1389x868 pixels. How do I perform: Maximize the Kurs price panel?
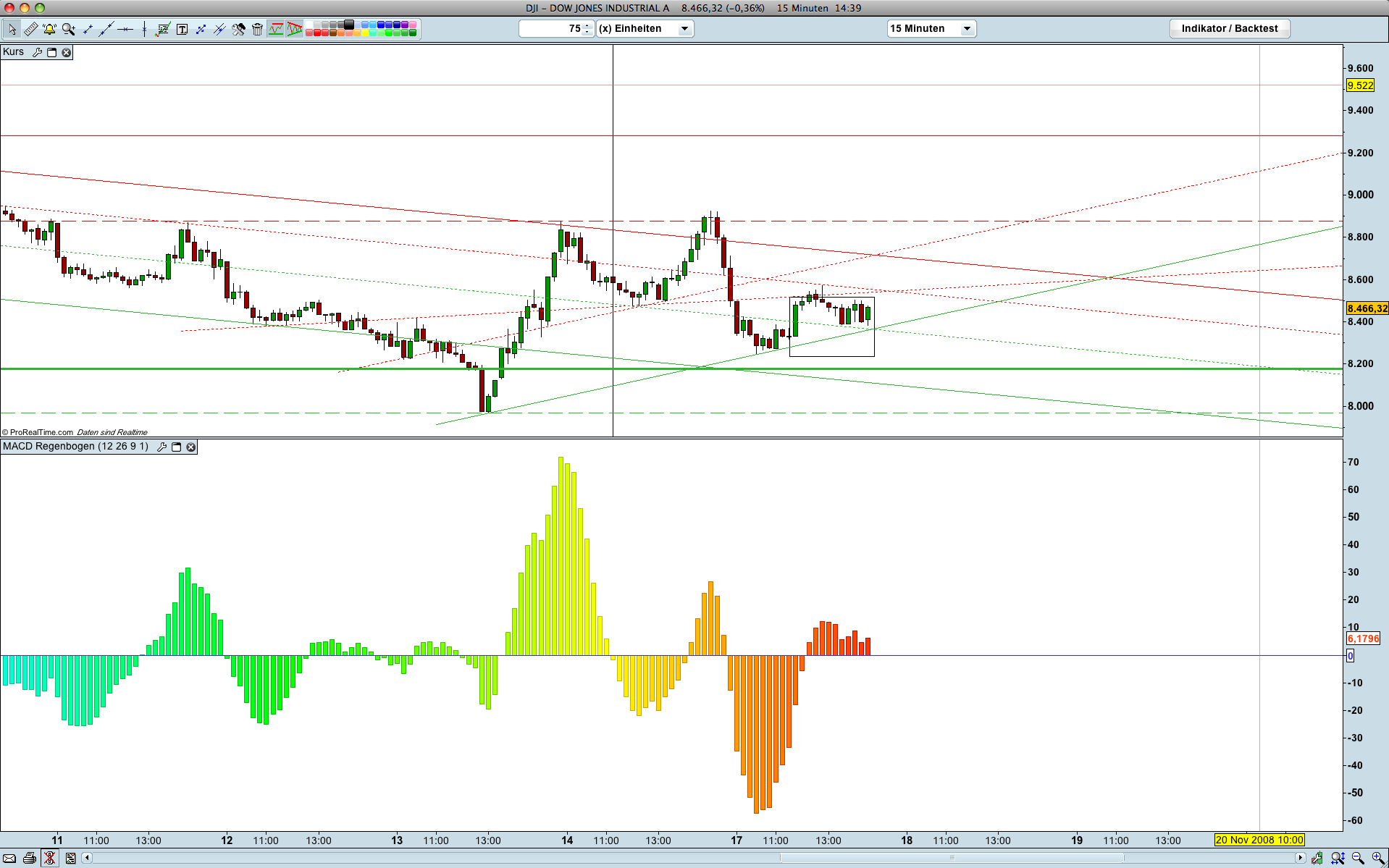(x=51, y=52)
